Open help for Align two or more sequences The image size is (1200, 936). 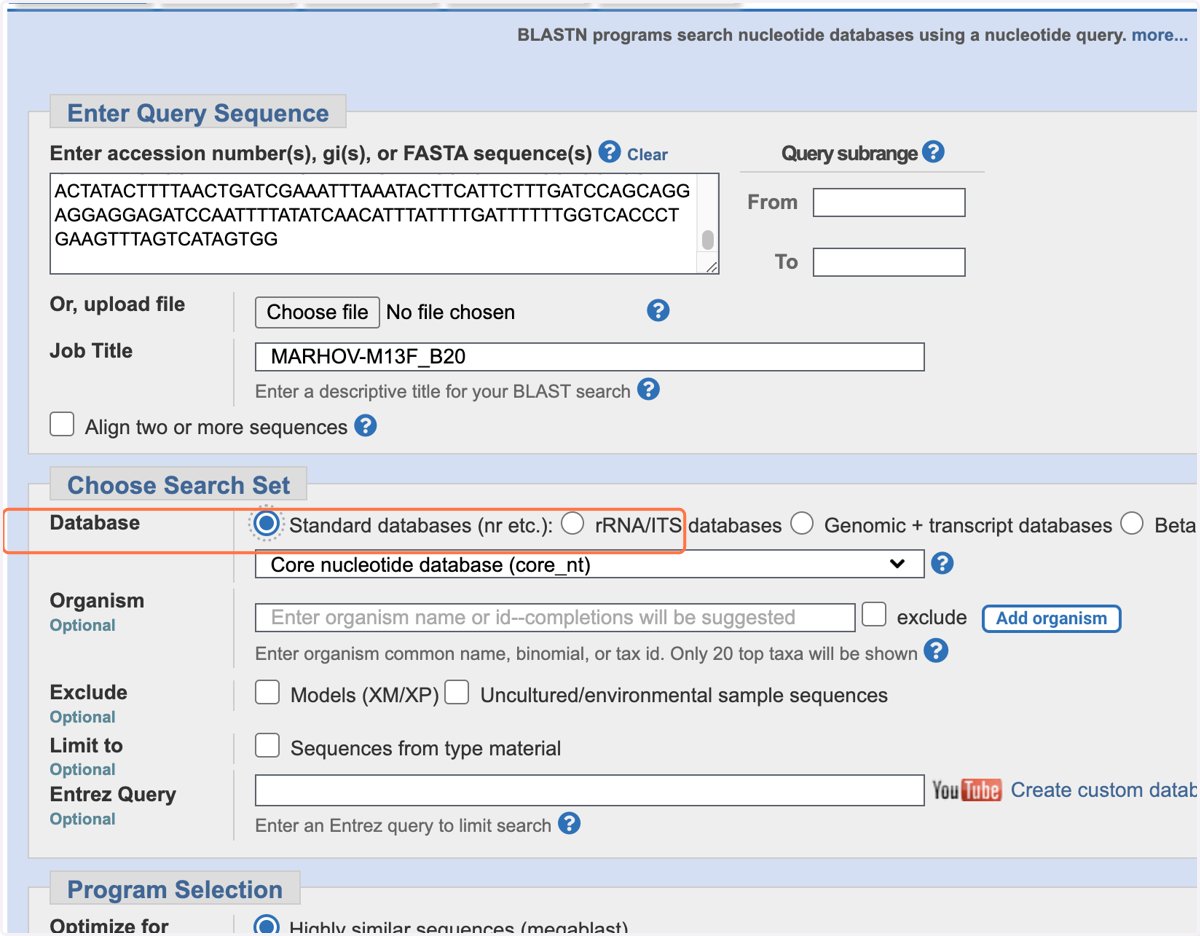366,426
